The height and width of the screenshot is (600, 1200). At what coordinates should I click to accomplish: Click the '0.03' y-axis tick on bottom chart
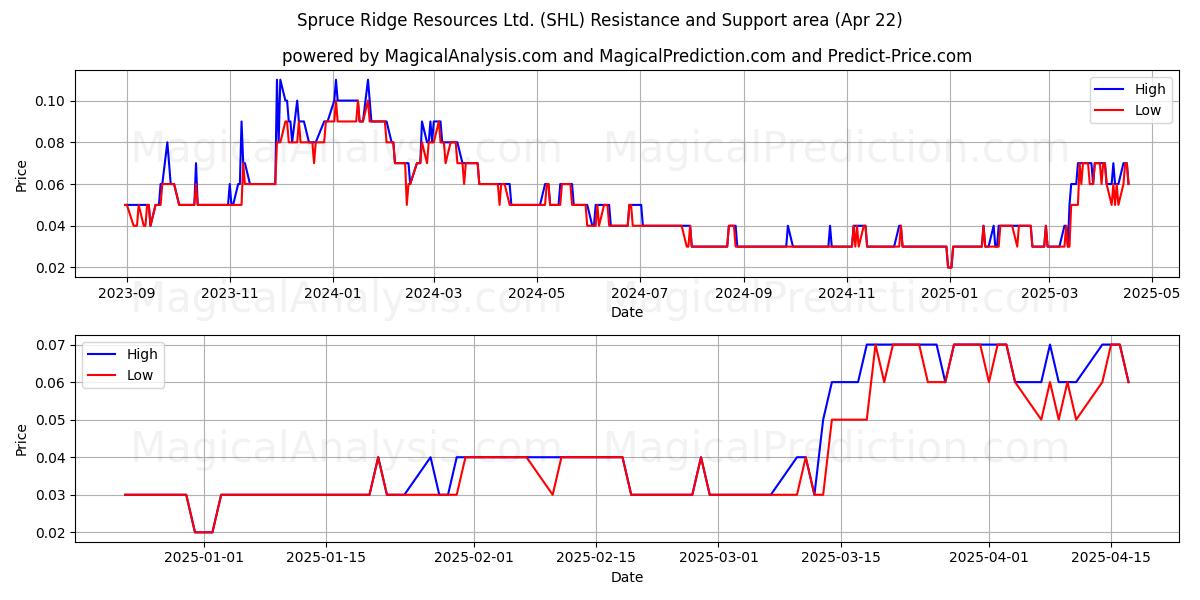click(x=52, y=495)
